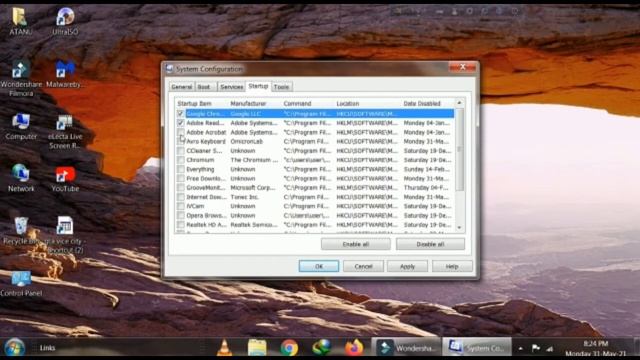Click the Windows Start orb
640x360 pixels.
point(15,348)
